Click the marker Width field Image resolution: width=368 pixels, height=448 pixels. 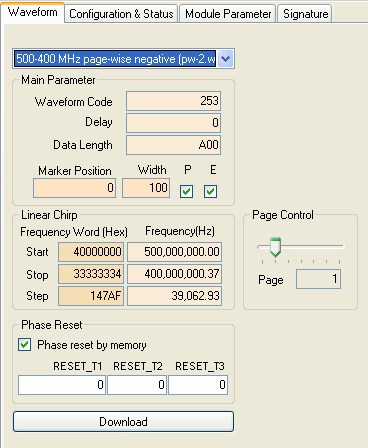tap(146, 188)
